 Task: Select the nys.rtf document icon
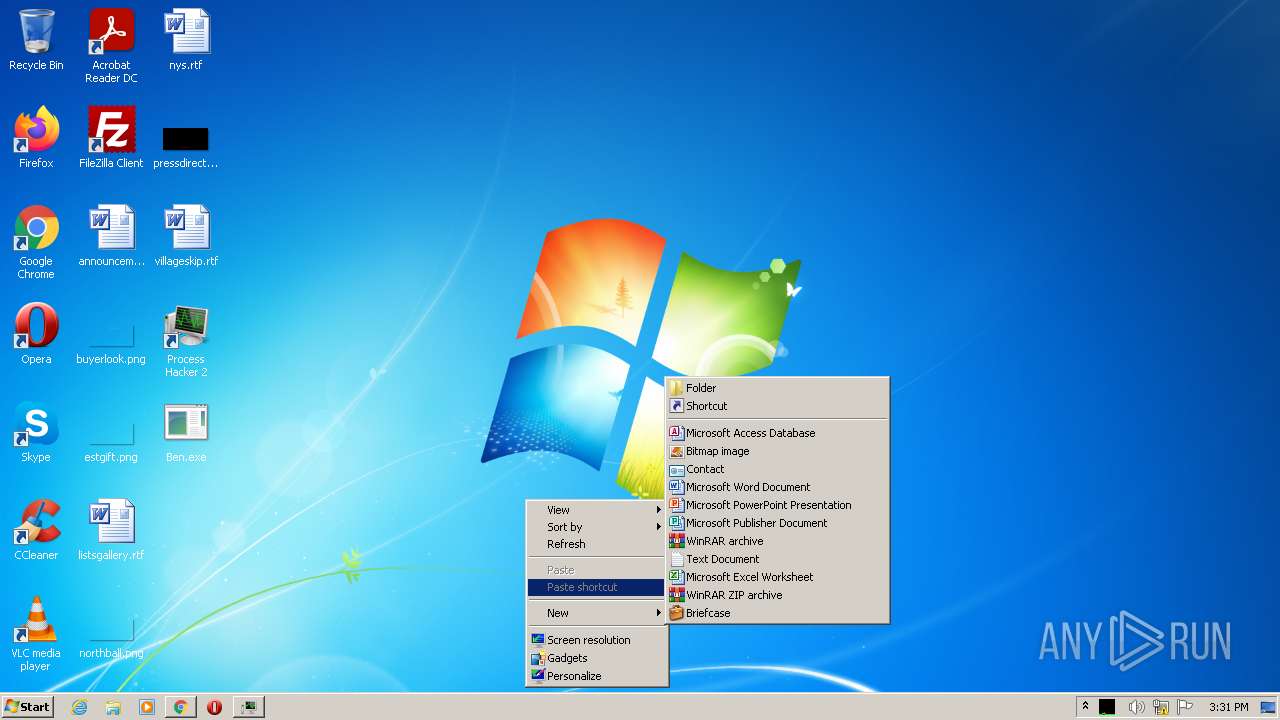(186, 40)
